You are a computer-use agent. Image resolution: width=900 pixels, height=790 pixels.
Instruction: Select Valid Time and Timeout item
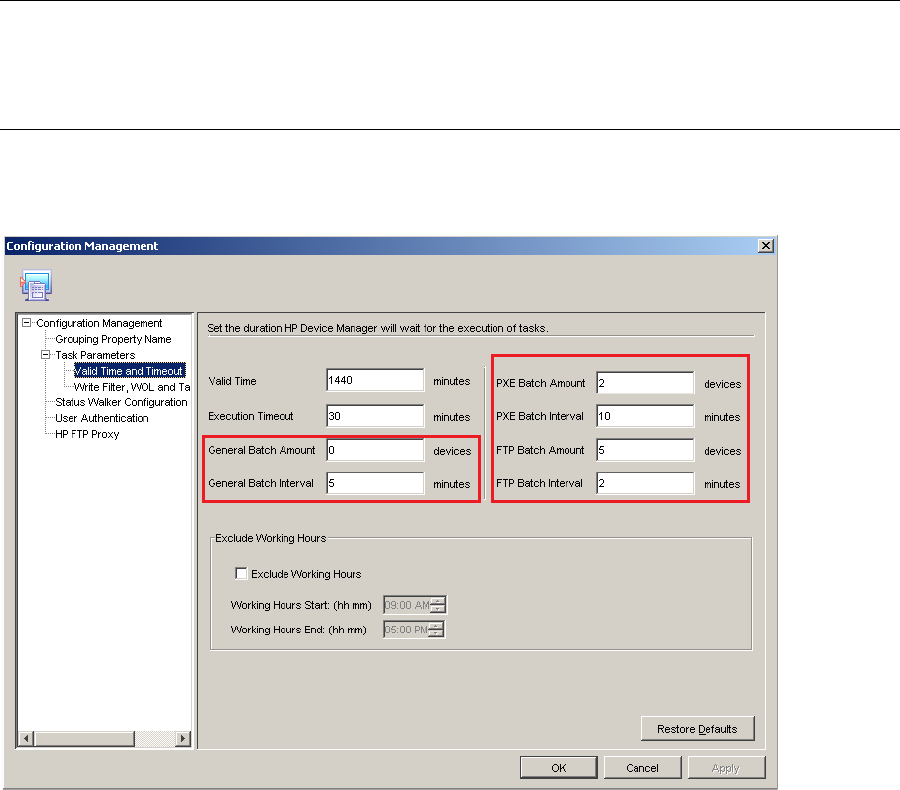click(x=128, y=371)
